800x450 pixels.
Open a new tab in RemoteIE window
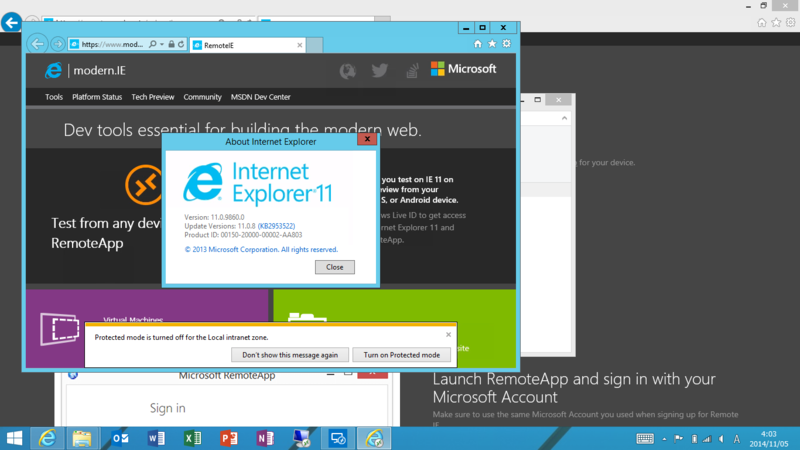tap(314, 45)
